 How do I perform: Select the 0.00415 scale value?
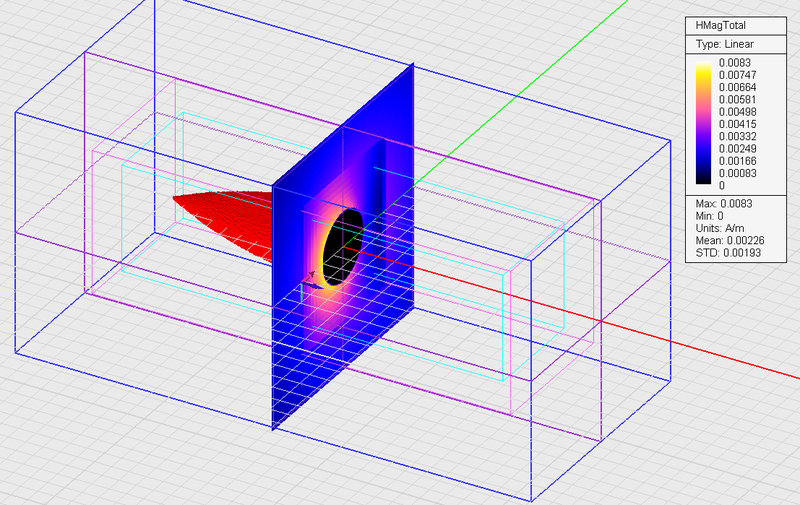tap(737, 124)
